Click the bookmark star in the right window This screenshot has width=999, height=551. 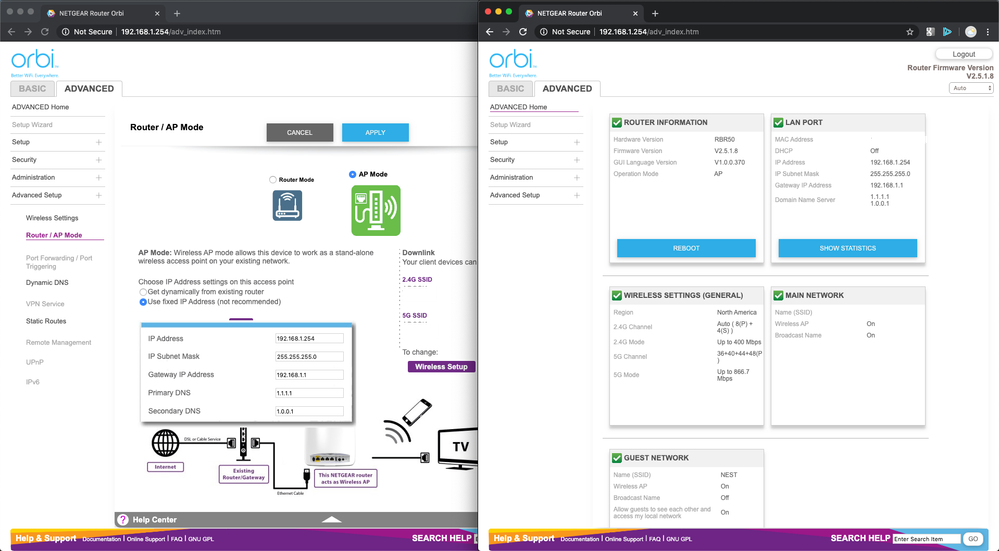[x=909, y=32]
